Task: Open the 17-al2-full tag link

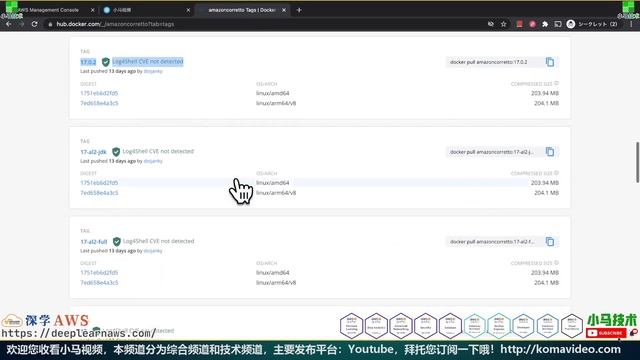Action: (x=94, y=242)
